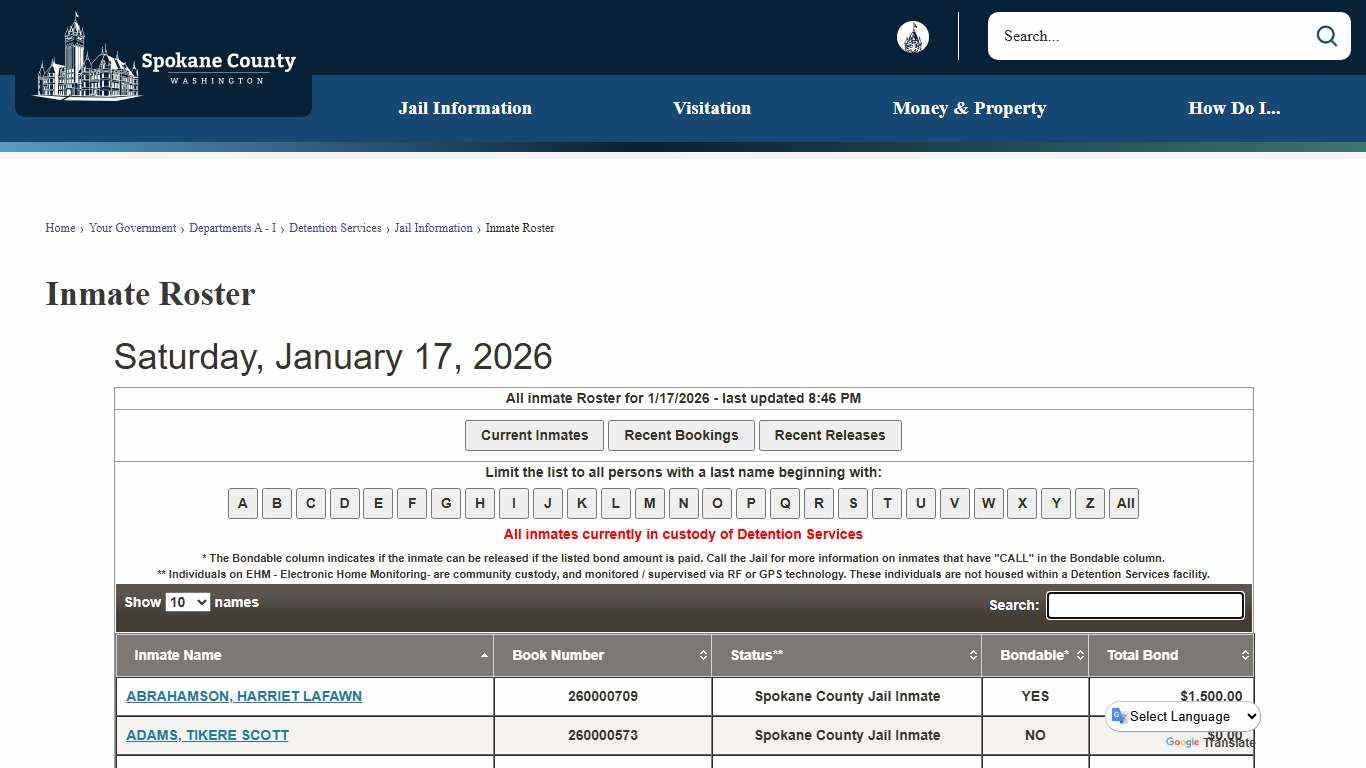
Task: Sort table by Bondable column
Action: point(1034,655)
